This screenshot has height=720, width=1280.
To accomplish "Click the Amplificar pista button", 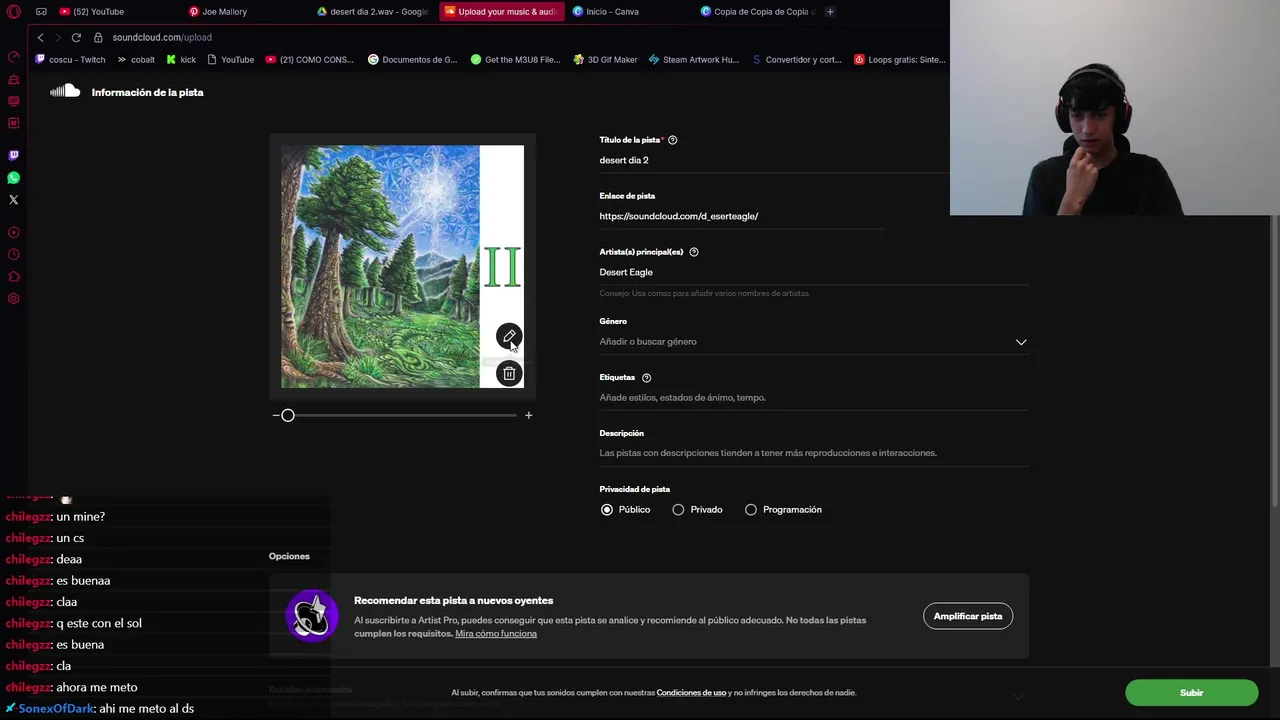I will (x=968, y=616).
